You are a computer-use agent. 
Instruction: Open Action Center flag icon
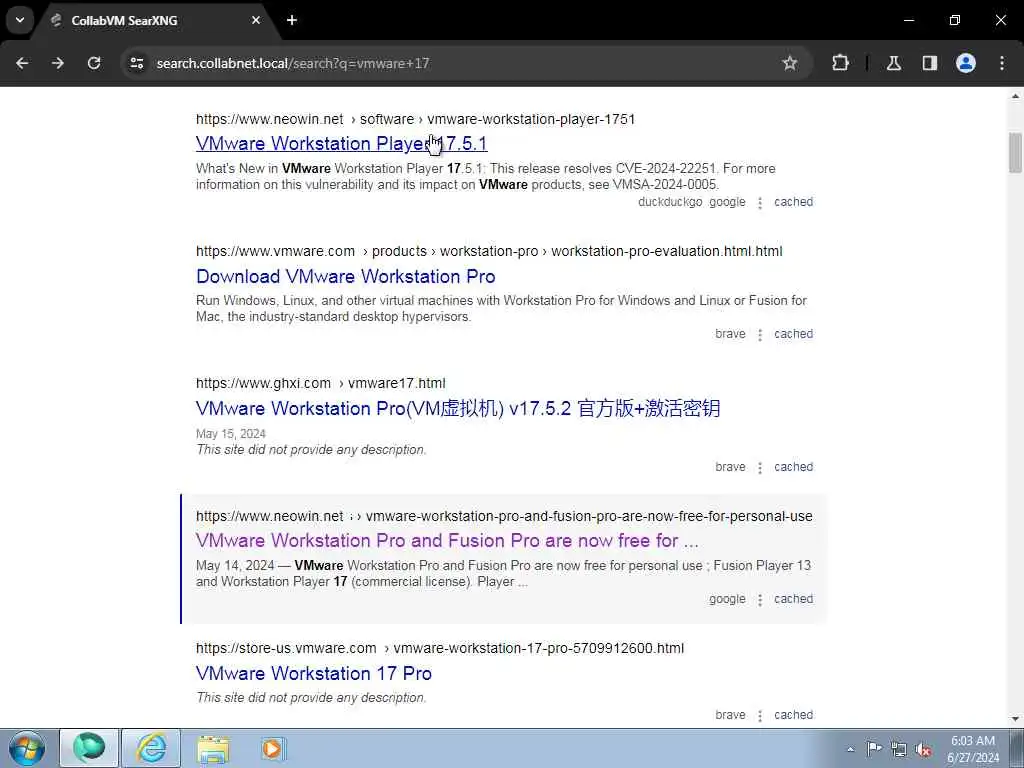(x=874, y=748)
